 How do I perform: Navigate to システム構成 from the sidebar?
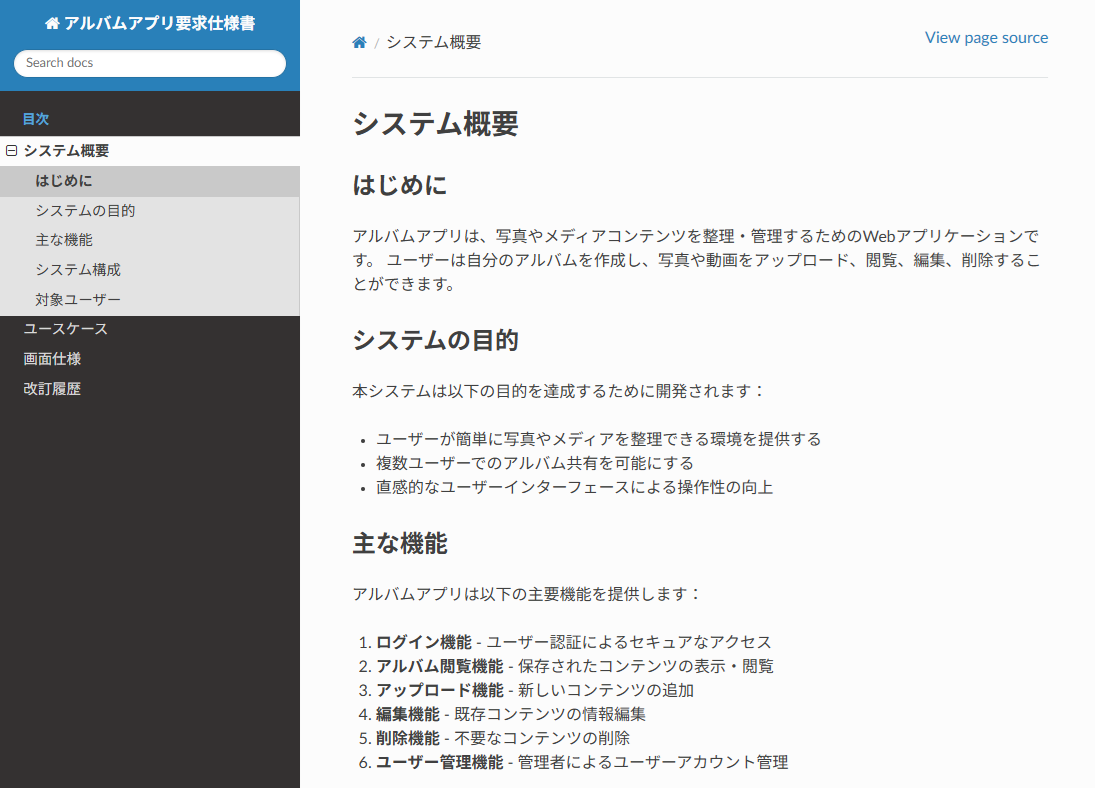point(78,270)
